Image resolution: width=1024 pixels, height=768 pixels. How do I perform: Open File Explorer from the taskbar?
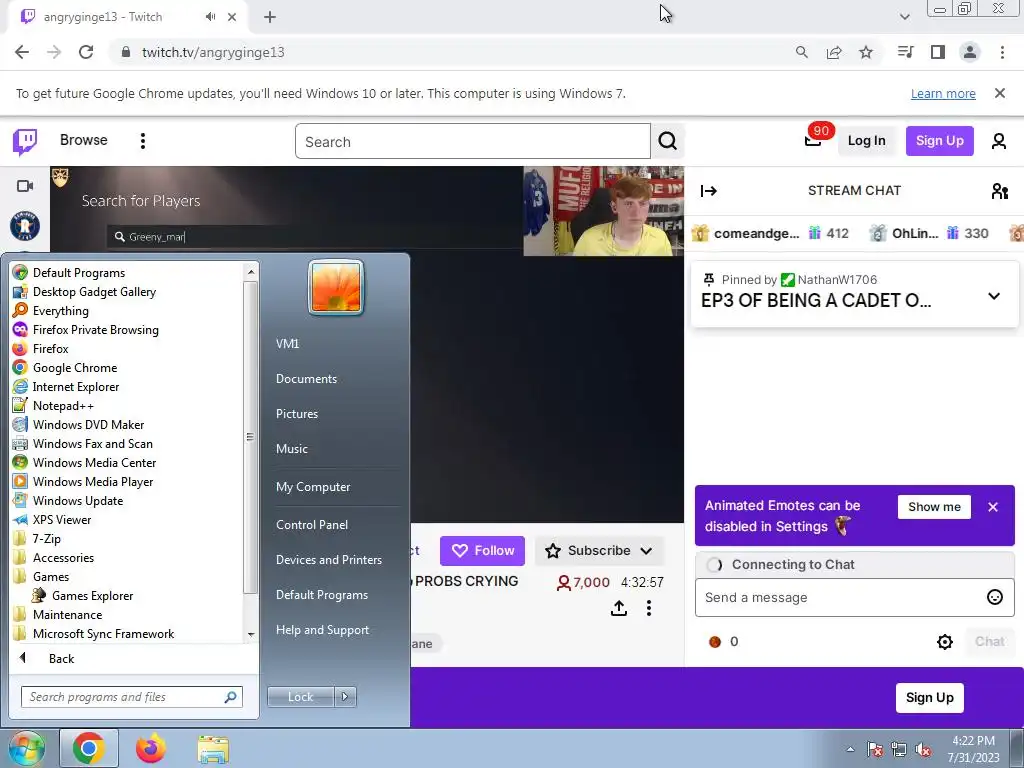point(213,749)
